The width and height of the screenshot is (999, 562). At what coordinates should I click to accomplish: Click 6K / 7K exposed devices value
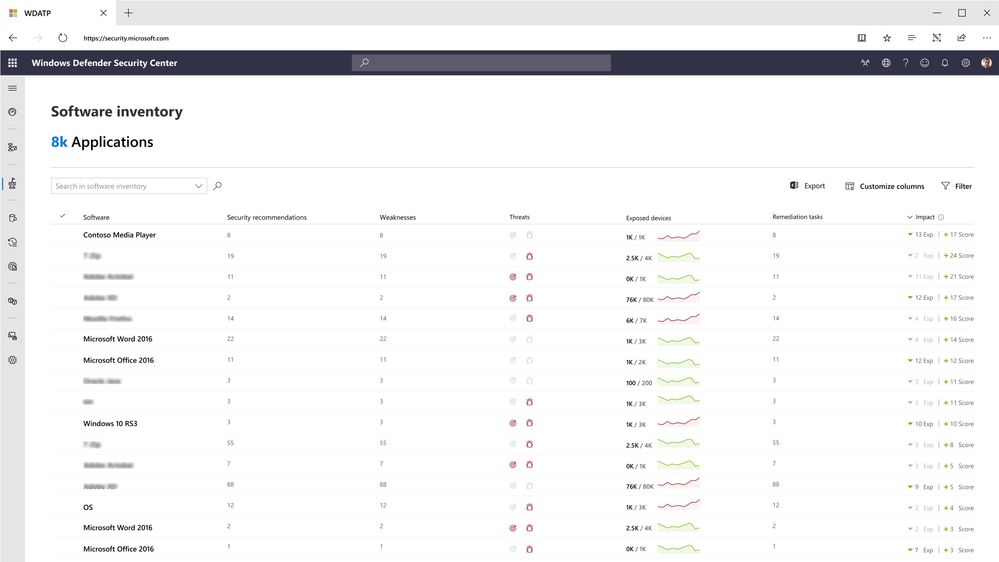point(636,321)
